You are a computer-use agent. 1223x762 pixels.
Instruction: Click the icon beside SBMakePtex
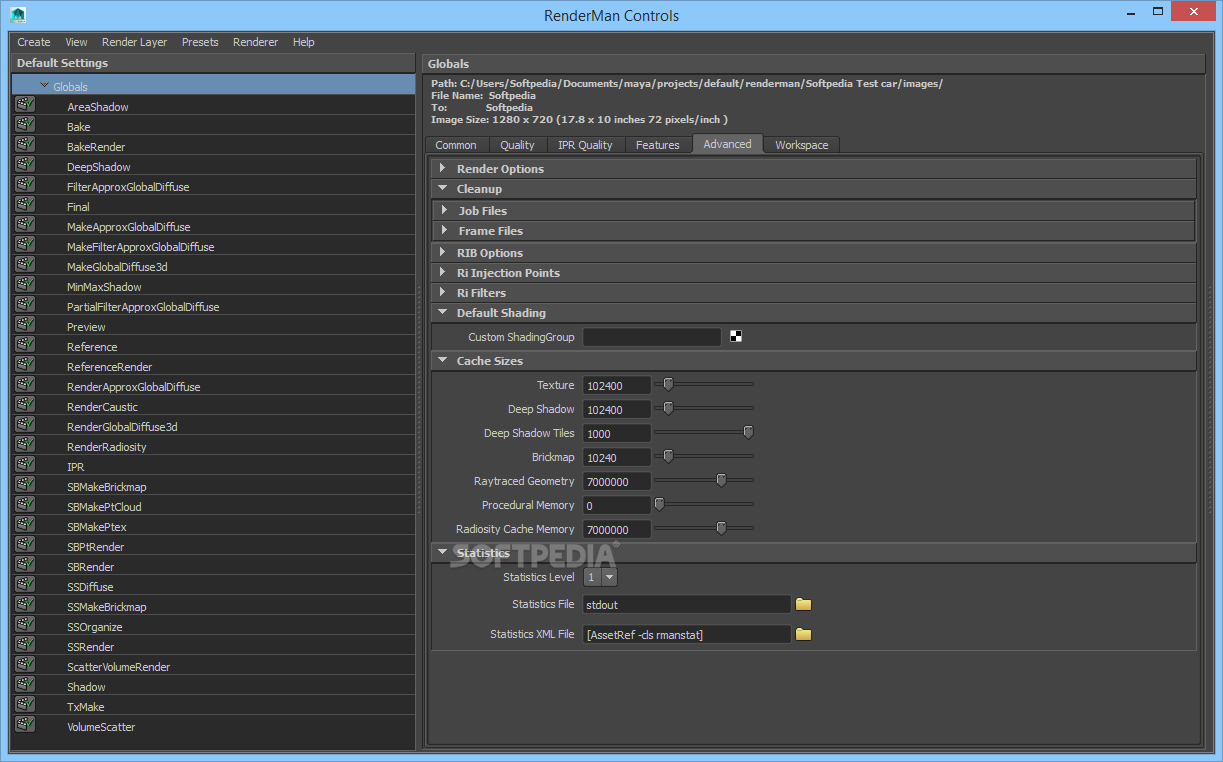(25, 525)
